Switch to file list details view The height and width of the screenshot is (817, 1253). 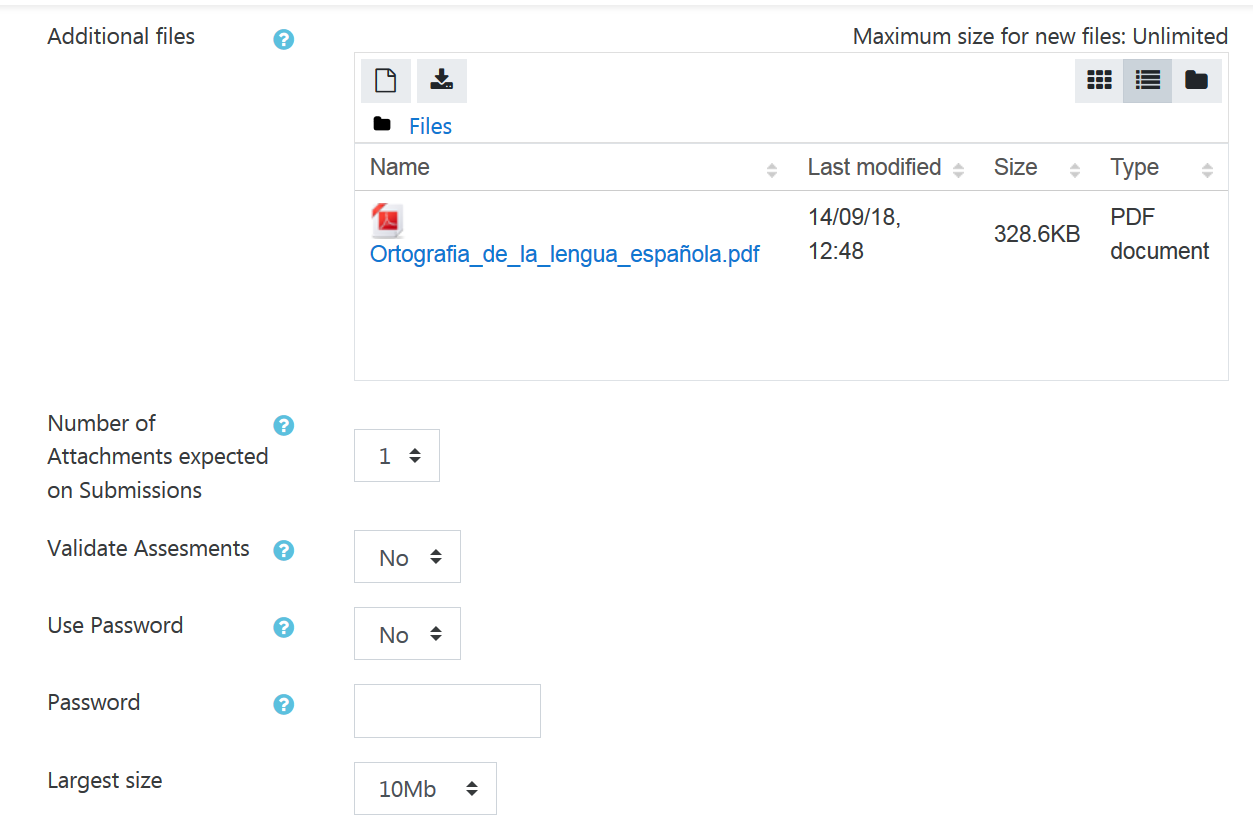tap(1148, 81)
